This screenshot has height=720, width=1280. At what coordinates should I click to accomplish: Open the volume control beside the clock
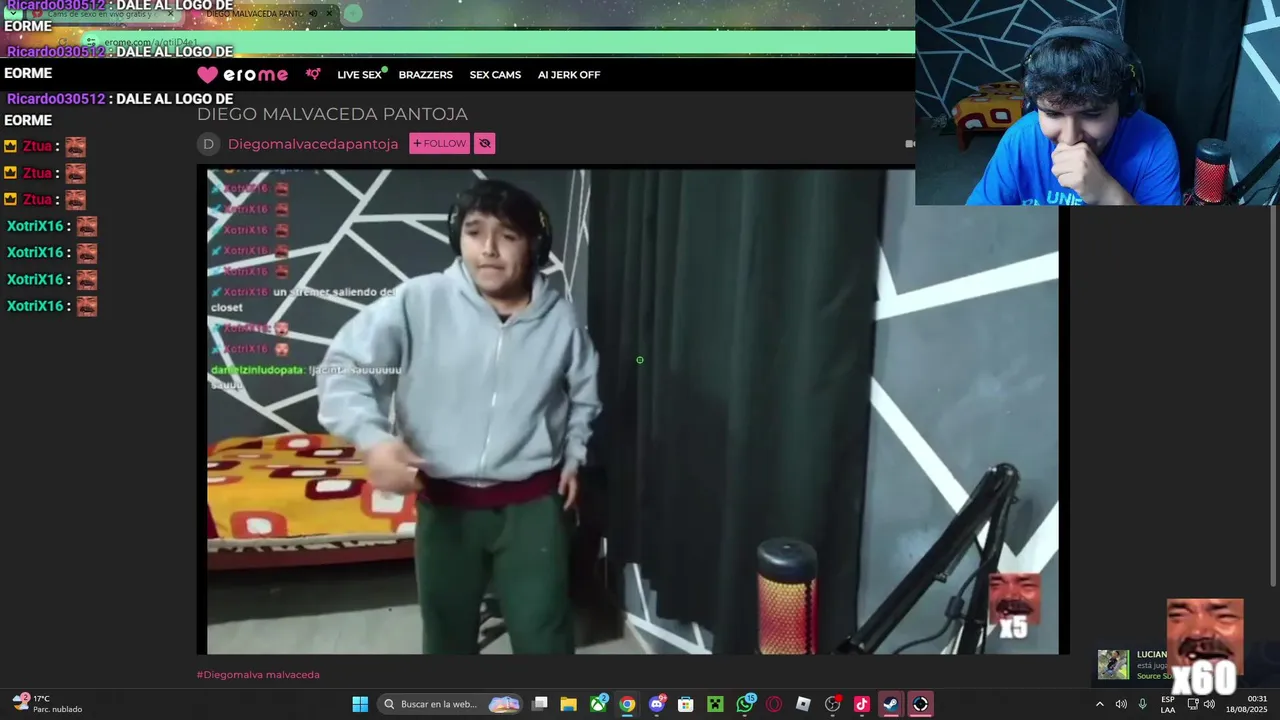click(1209, 704)
